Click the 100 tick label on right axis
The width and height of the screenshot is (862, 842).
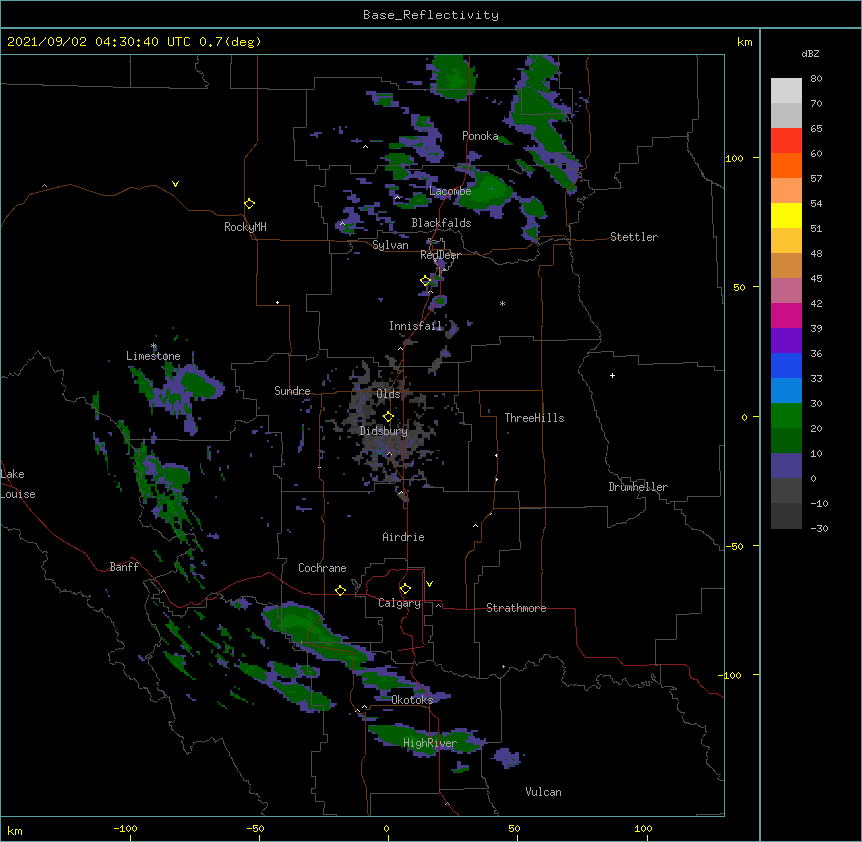pyautogui.click(x=734, y=158)
